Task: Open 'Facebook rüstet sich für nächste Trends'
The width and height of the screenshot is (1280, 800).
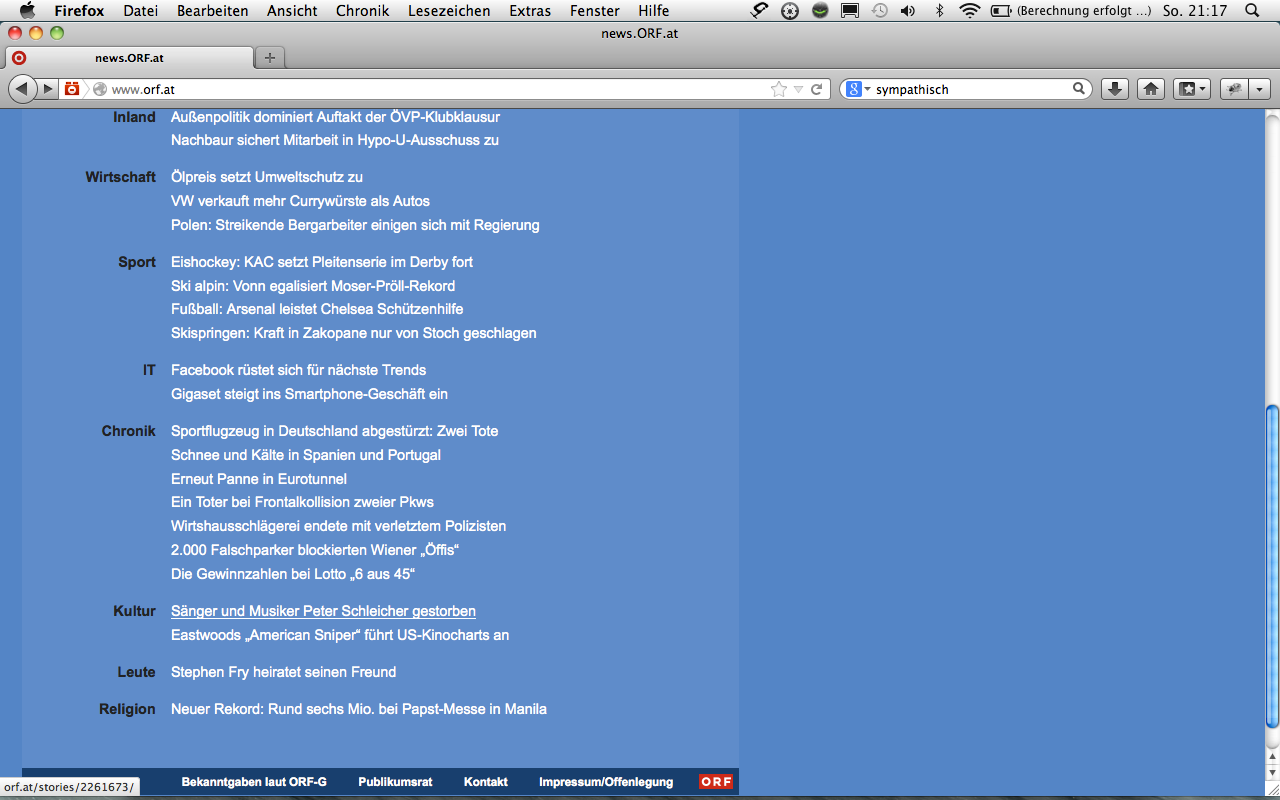Action: pyautogui.click(x=298, y=370)
